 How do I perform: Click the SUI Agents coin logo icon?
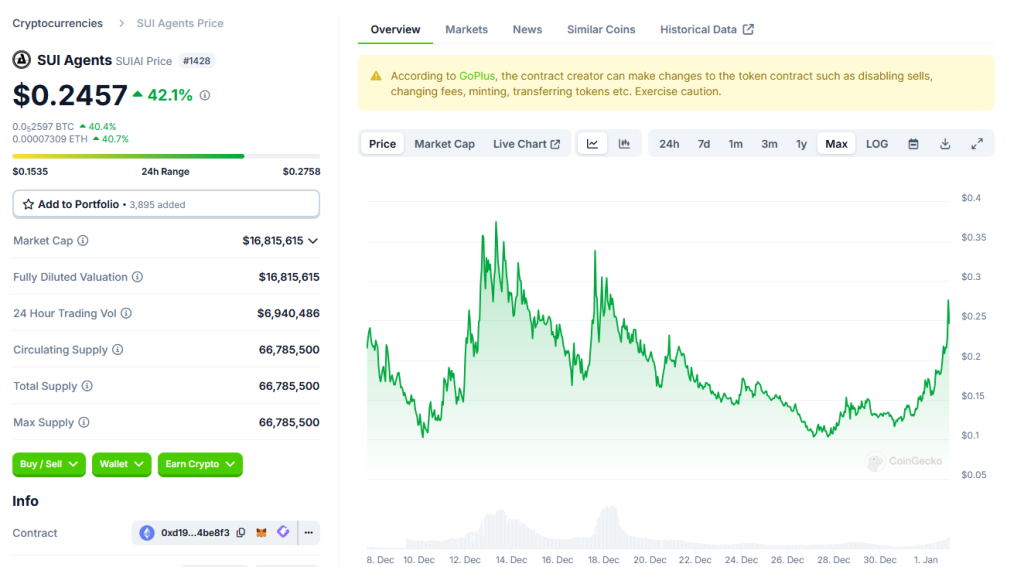pyautogui.click(x=22, y=60)
